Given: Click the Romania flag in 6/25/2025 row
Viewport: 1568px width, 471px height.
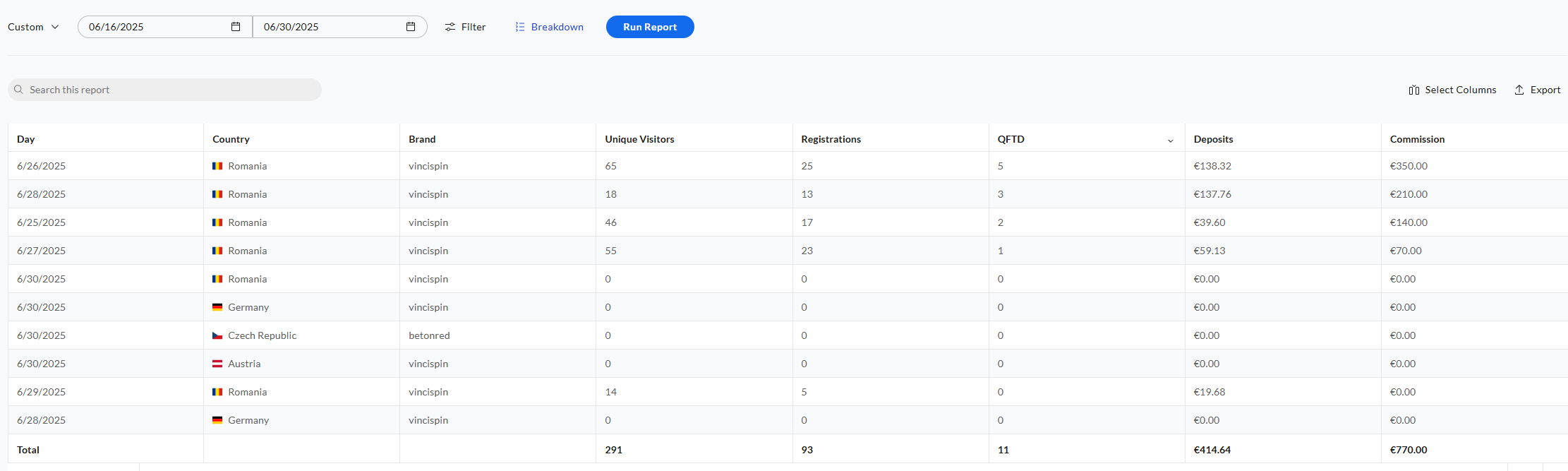Looking at the screenshot, I should (217, 222).
